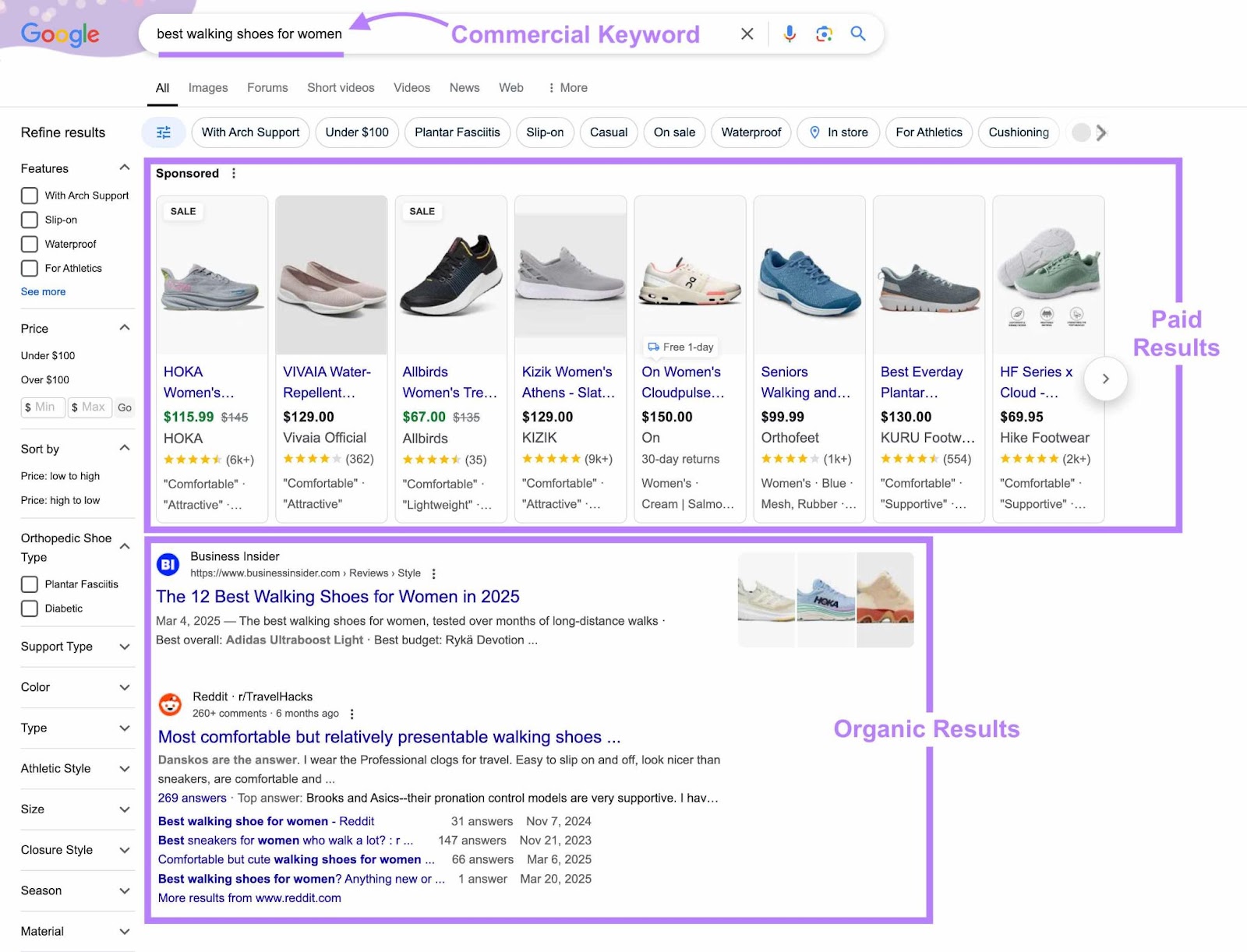Switch to the Images tab
The width and height of the screenshot is (1247, 952).
tap(207, 87)
